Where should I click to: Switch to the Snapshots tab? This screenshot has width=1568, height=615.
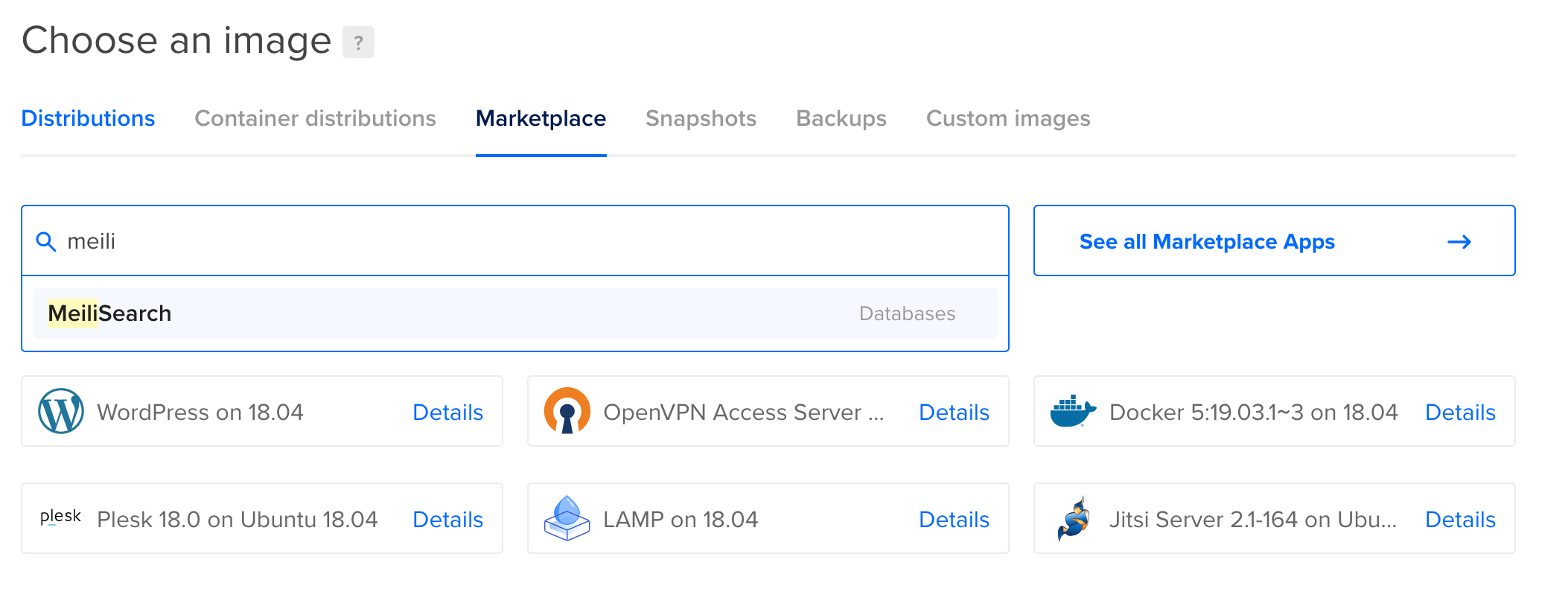click(x=701, y=118)
